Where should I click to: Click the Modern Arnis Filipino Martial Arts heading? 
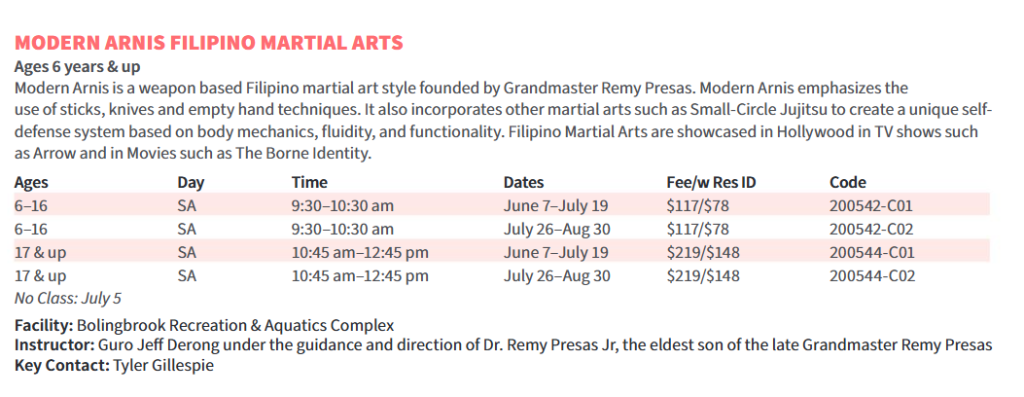(x=209, y=43)
